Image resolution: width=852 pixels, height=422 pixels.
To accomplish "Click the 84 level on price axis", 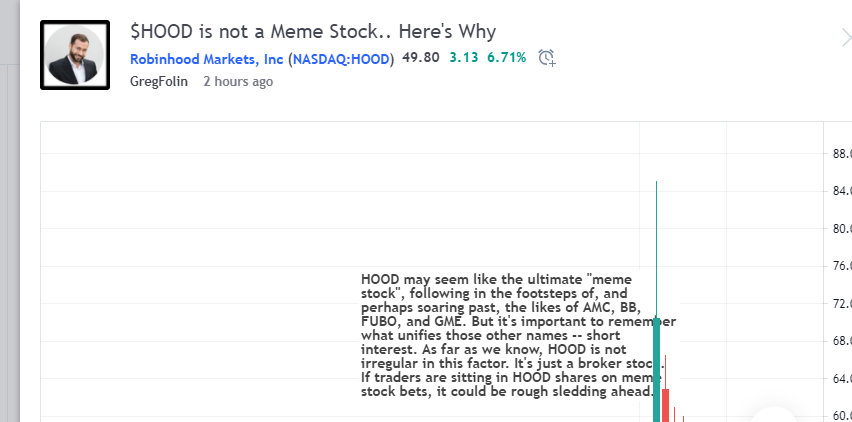I will [841, 190].
